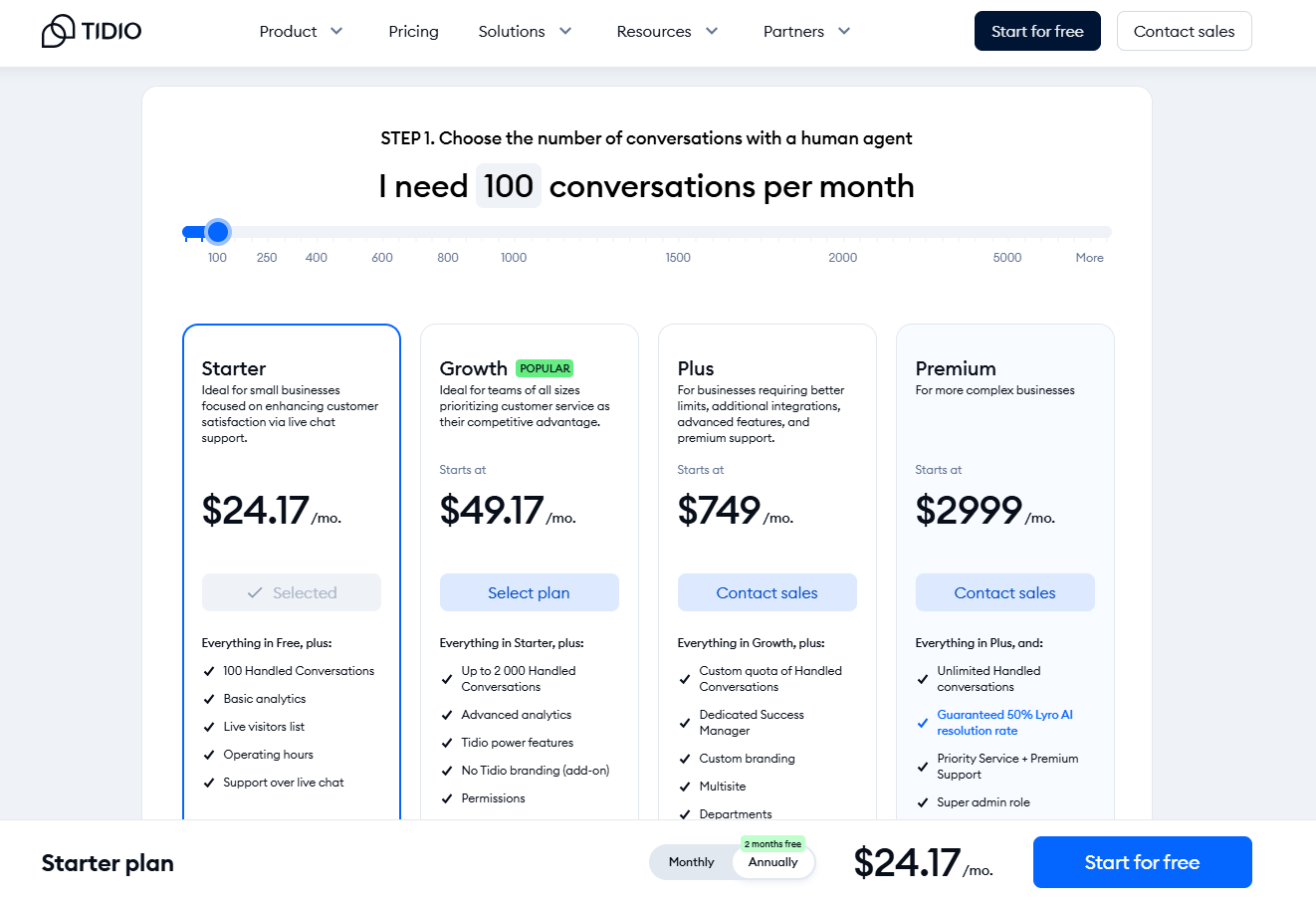This screenshot has width=1316, height=902.
Task: Click the 250 slider label
Action: point(267,257)
